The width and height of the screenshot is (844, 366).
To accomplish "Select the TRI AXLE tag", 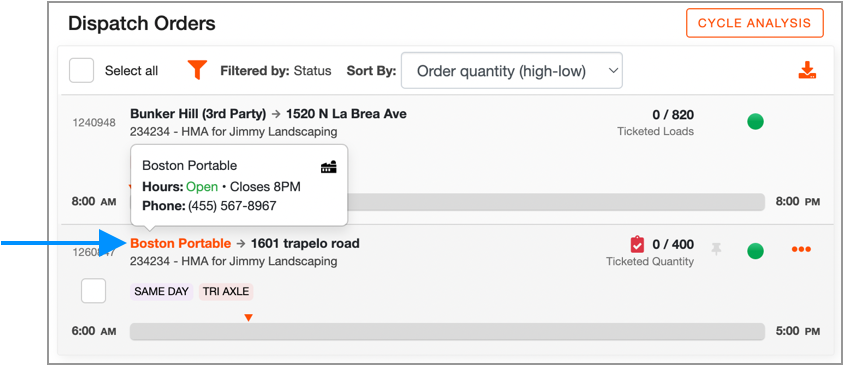I will pyautogui.click(x=226, y=292).
